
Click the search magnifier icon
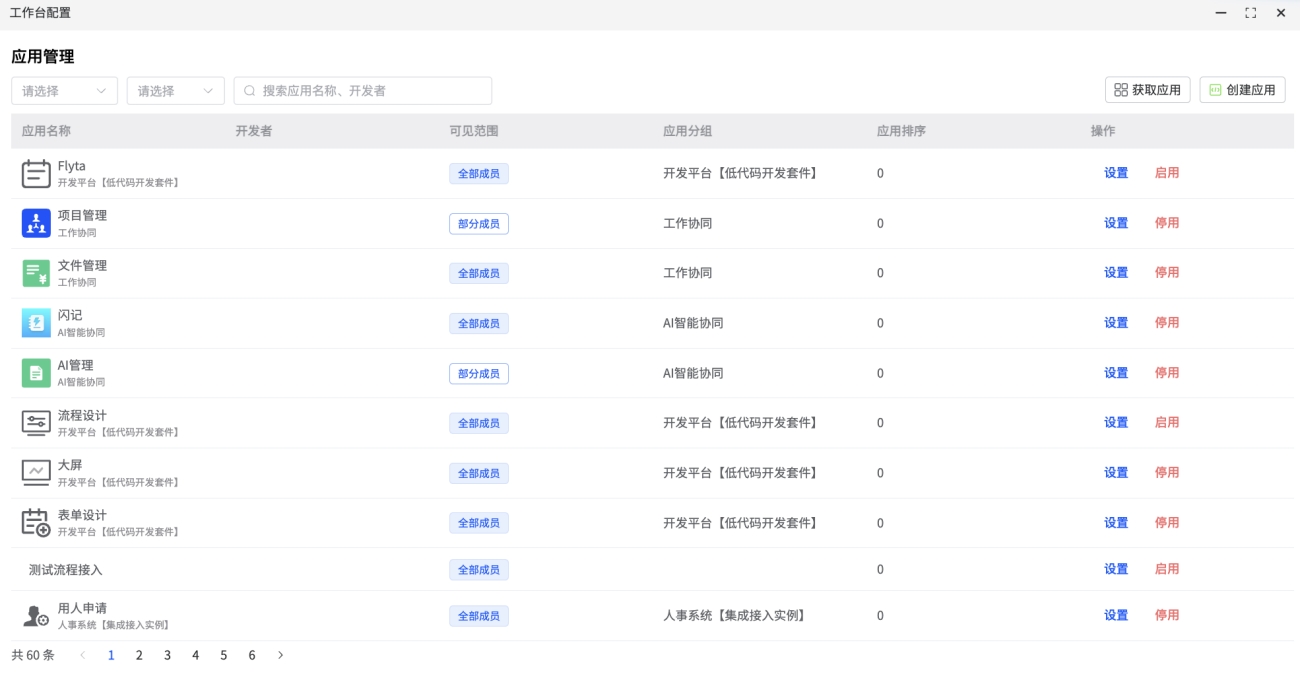[x=250, y=91]
